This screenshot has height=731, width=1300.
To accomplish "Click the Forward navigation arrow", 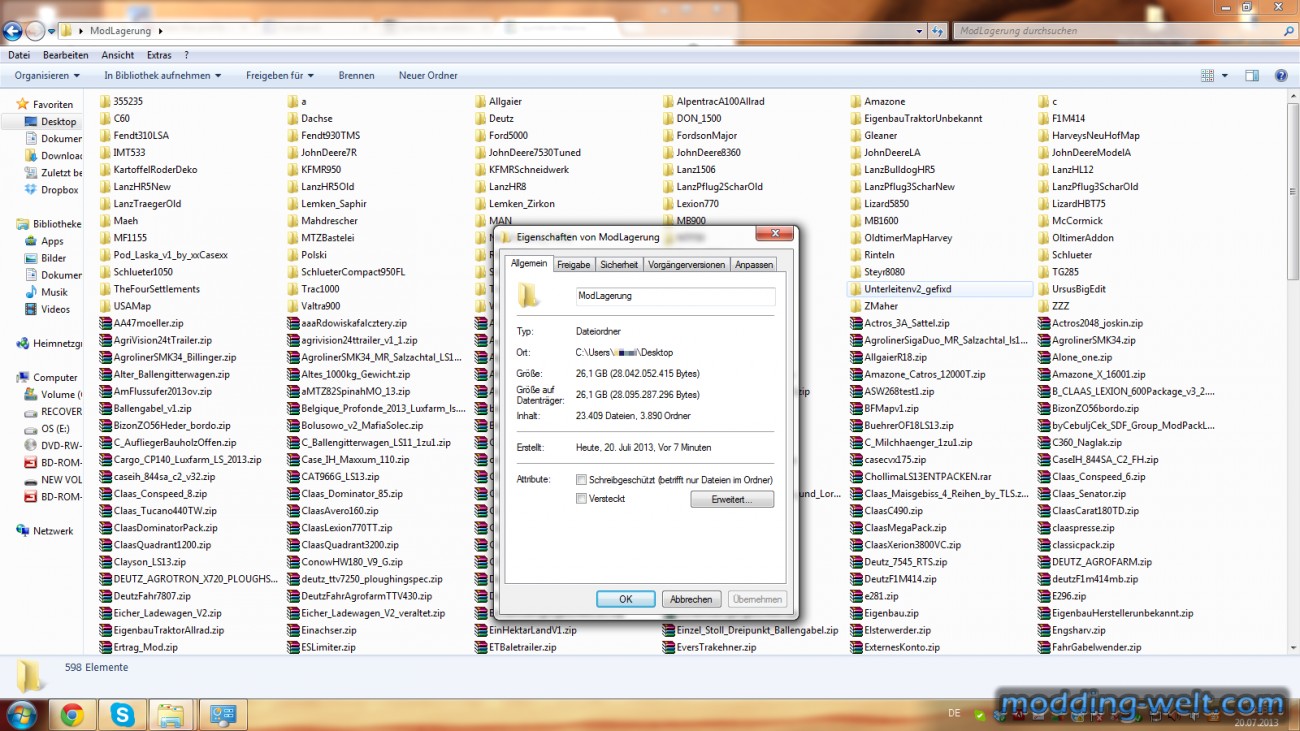I will pyautogui.click(x=36, y=31).
